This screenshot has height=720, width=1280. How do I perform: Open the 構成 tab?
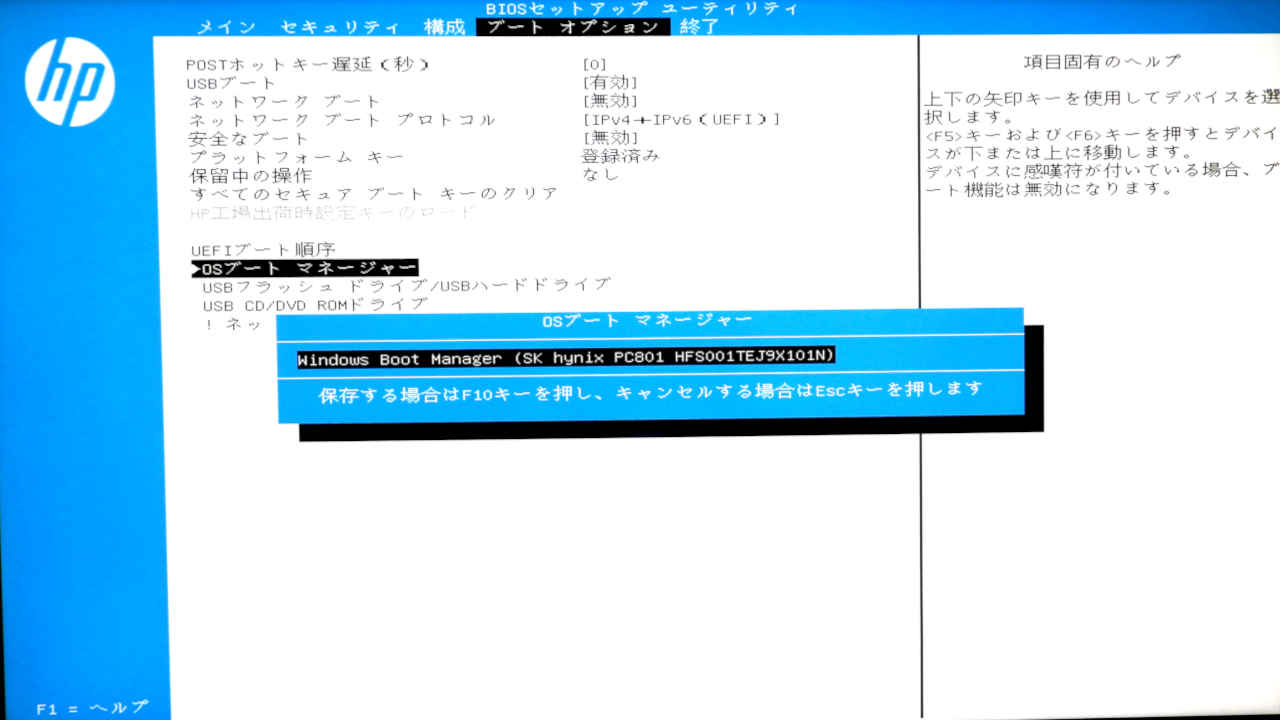pyautogui.click(x=444, y=27)
